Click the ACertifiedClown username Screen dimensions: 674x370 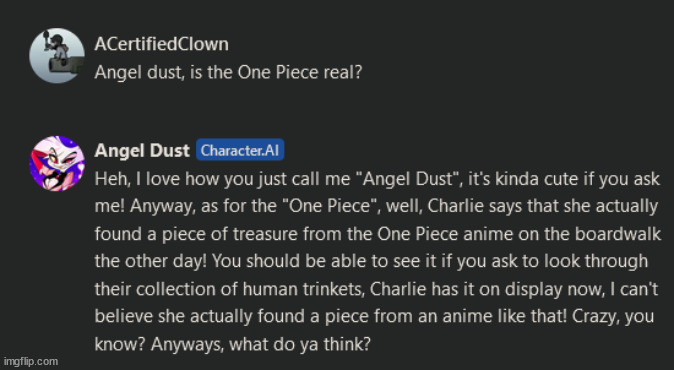(x=162, y=44)
